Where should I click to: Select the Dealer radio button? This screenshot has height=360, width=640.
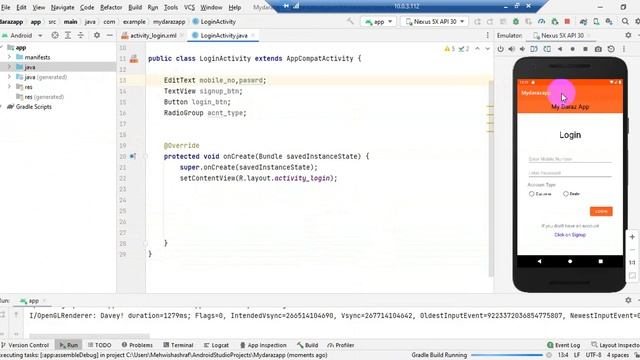(566, 194)
